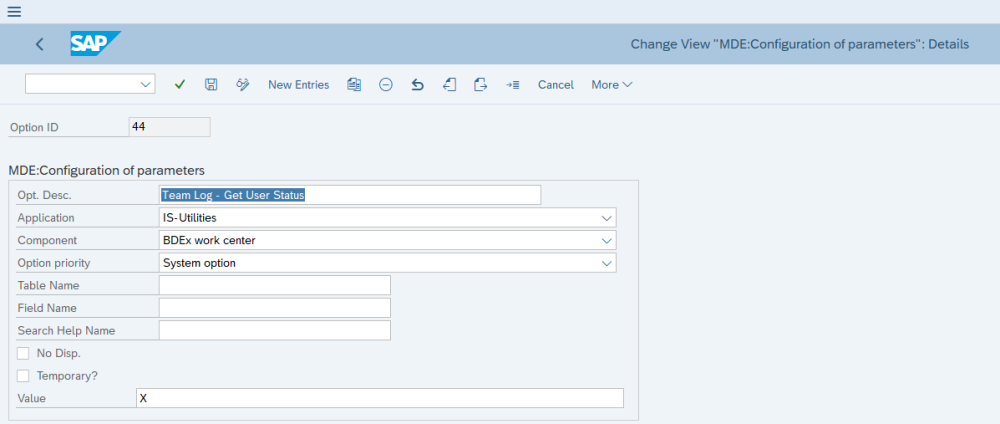Screen dimensions: 1000x424
Task: Click the green checkmark Enter icon
Action: [180, 85]
